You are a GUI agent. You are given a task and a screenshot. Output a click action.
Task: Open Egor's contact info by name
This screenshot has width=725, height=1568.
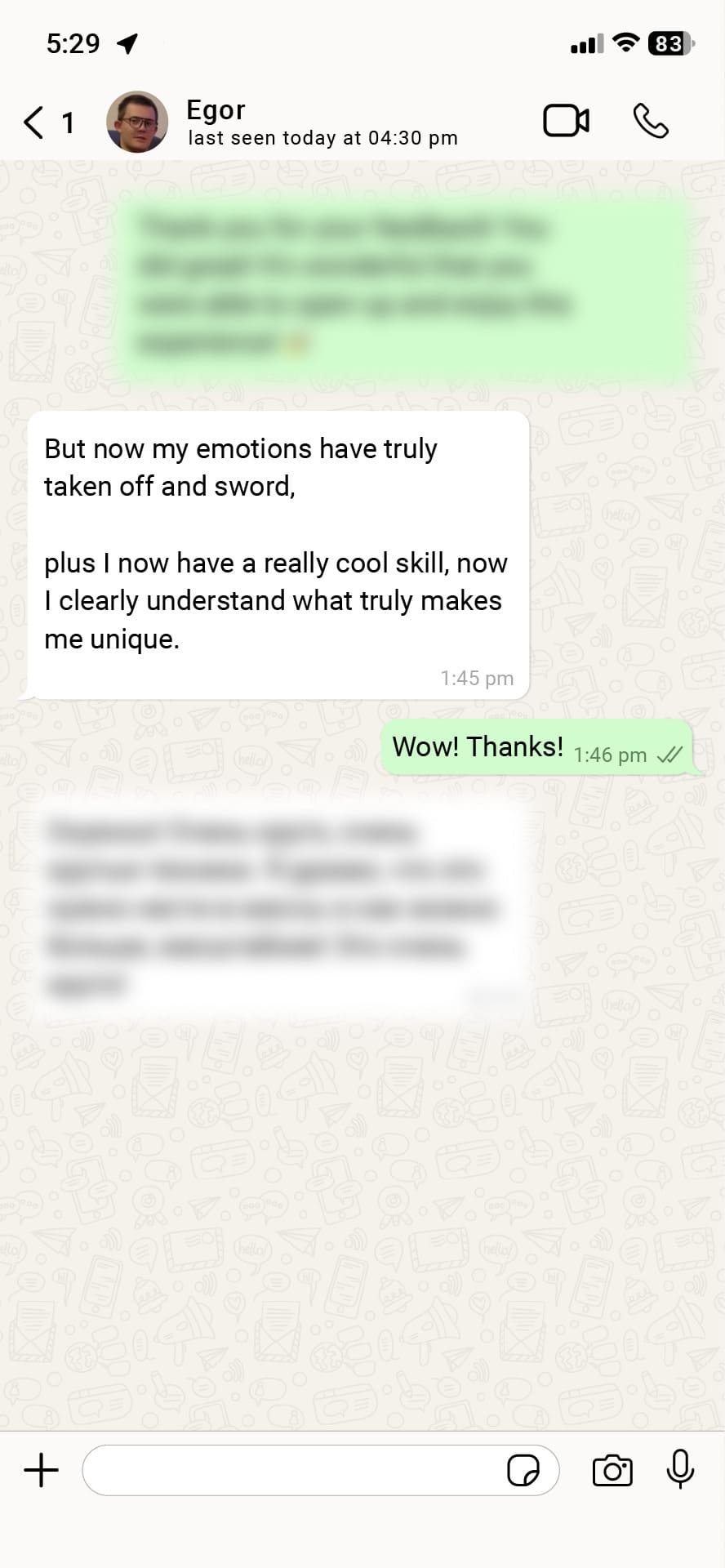click(x=216, y=110)
